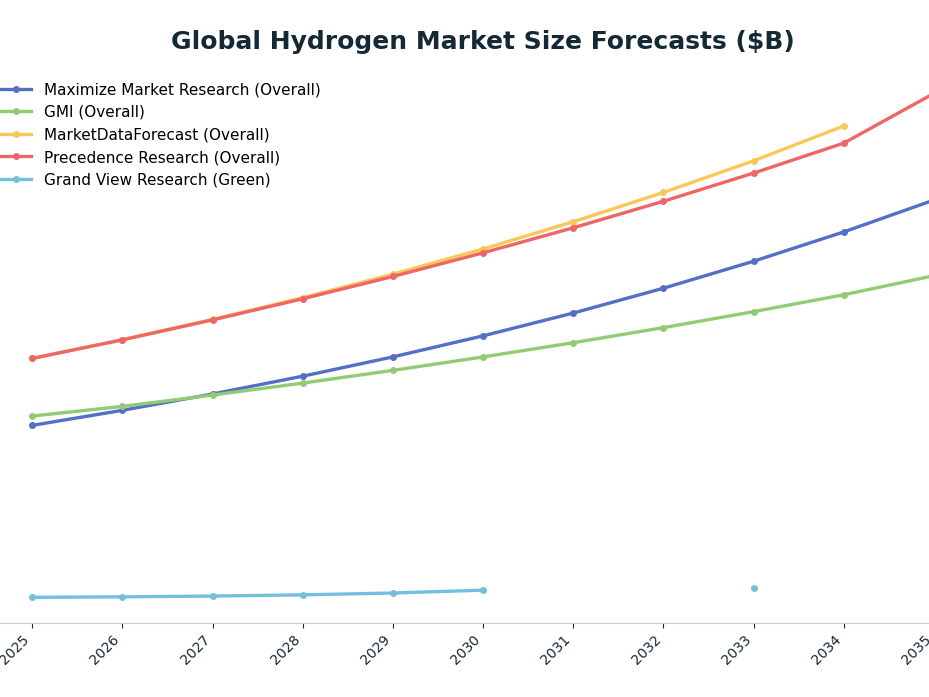Click the green GMI 2029 data point
Viewport: 929px width, 697px height.
393,370
